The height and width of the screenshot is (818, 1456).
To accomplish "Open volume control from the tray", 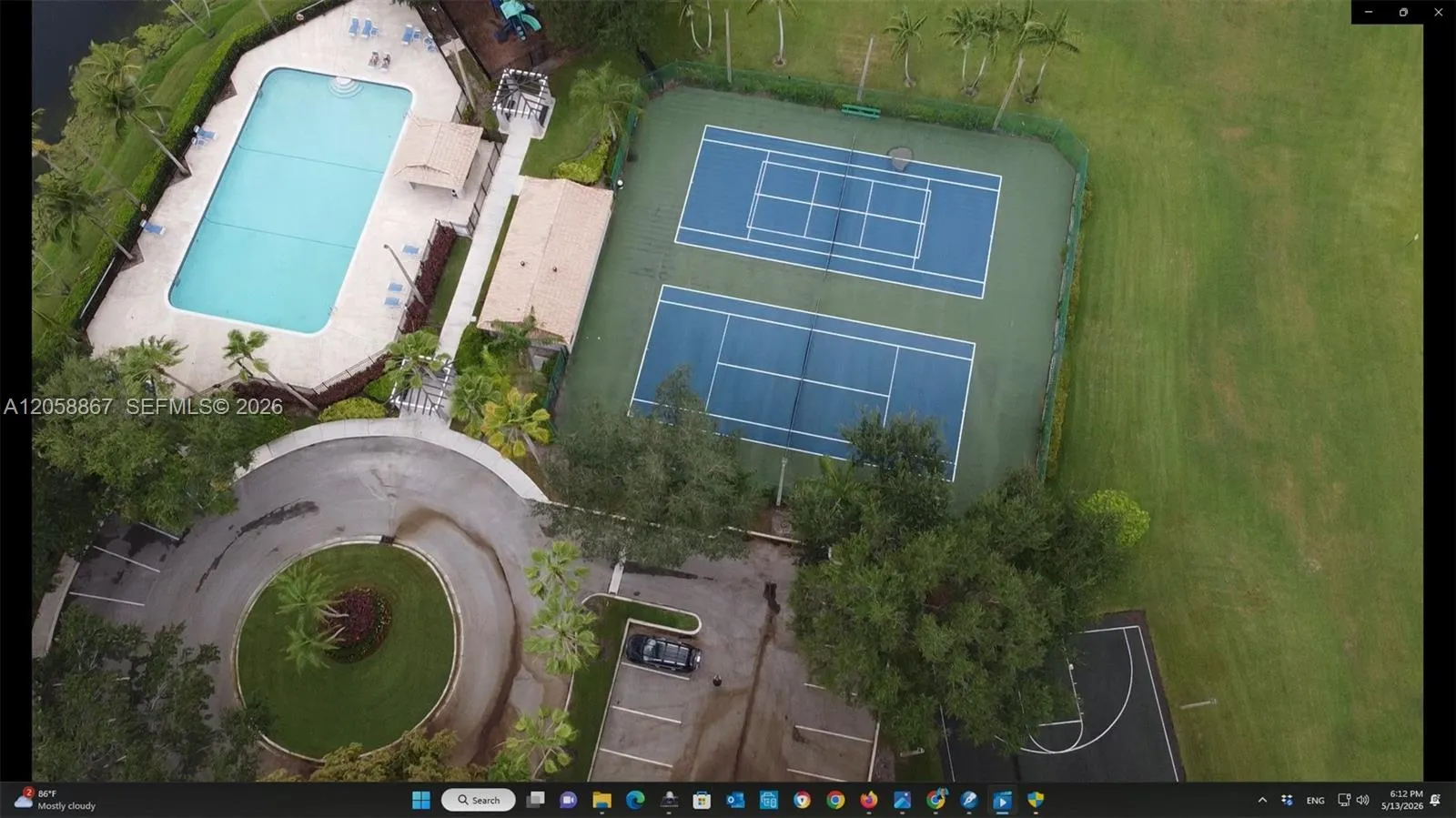I will tap(1362, 800).
